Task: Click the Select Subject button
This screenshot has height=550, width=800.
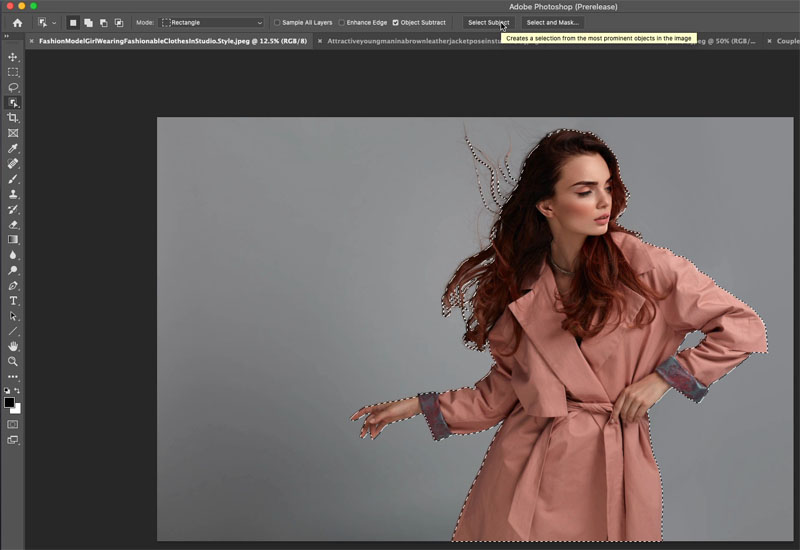Action: 488,22
